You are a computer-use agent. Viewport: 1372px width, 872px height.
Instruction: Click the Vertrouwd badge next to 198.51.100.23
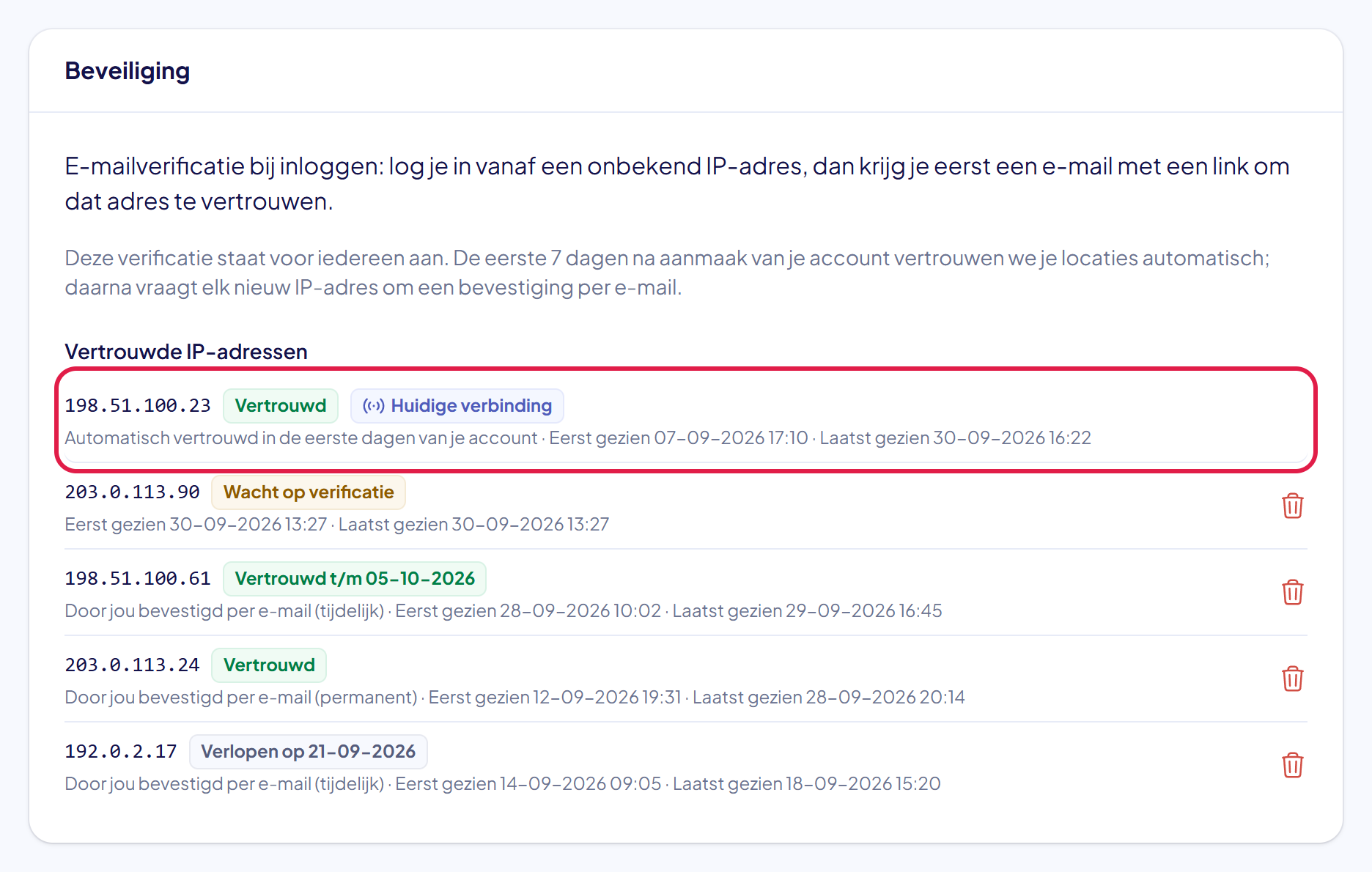281,406
